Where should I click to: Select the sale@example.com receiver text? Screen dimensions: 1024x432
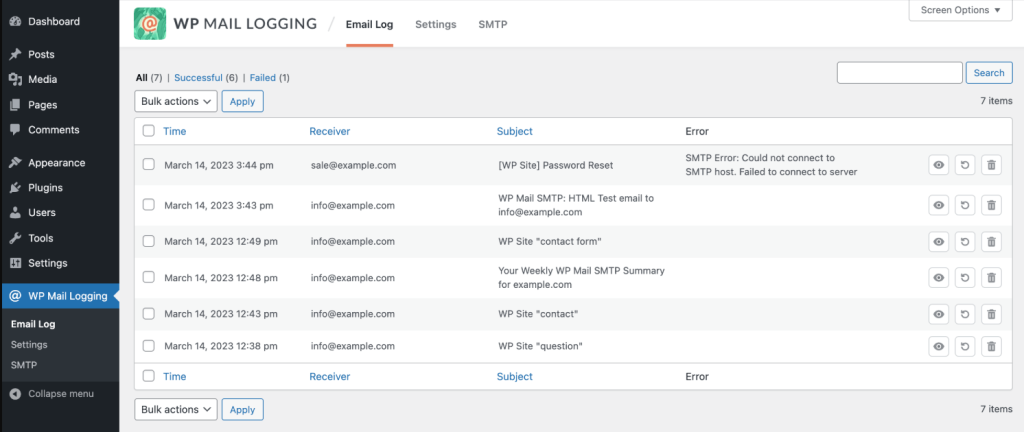[x=353, y=165]
